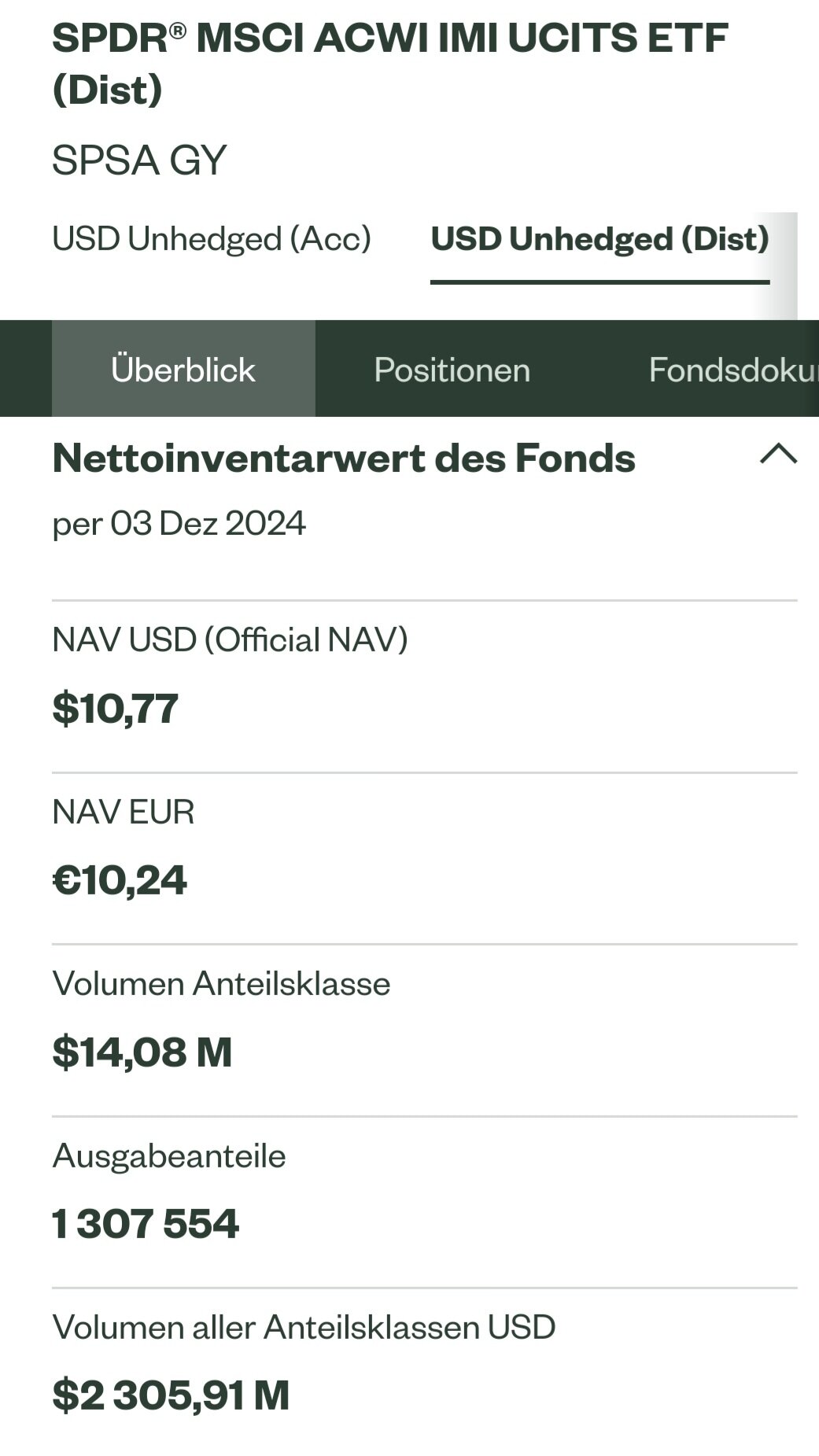This screenshot has width=819, height=1456.
Task: Click the 1 307 554 shares figure
Action: click(146, 1224)
